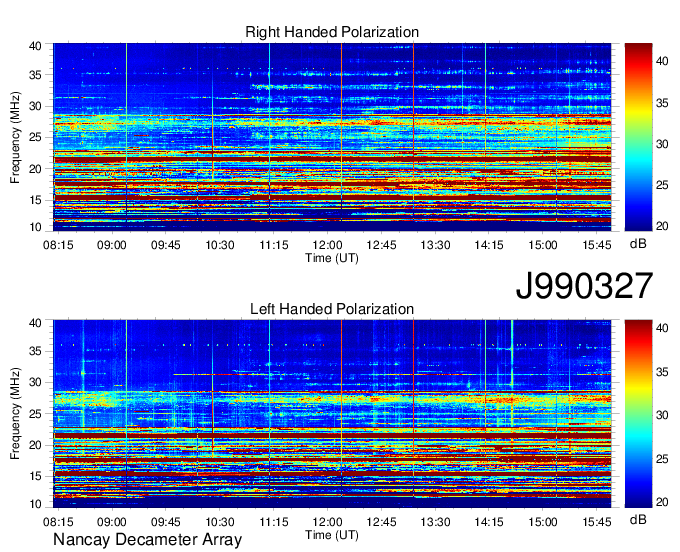This screenshot has height=552, width=680.
Task: Click the 09:00 time tick under Right Handed plot
Action: coord(111,245)
